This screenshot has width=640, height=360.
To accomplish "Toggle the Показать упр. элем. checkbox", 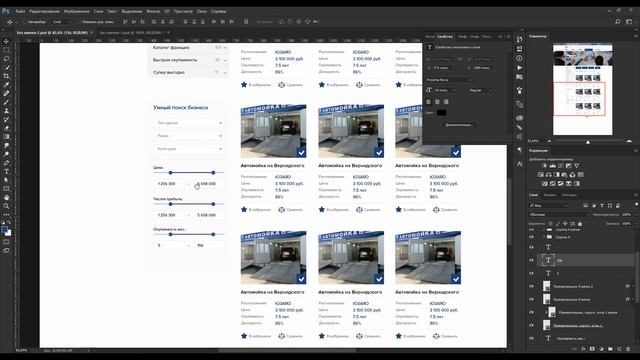I will [79, 22].
